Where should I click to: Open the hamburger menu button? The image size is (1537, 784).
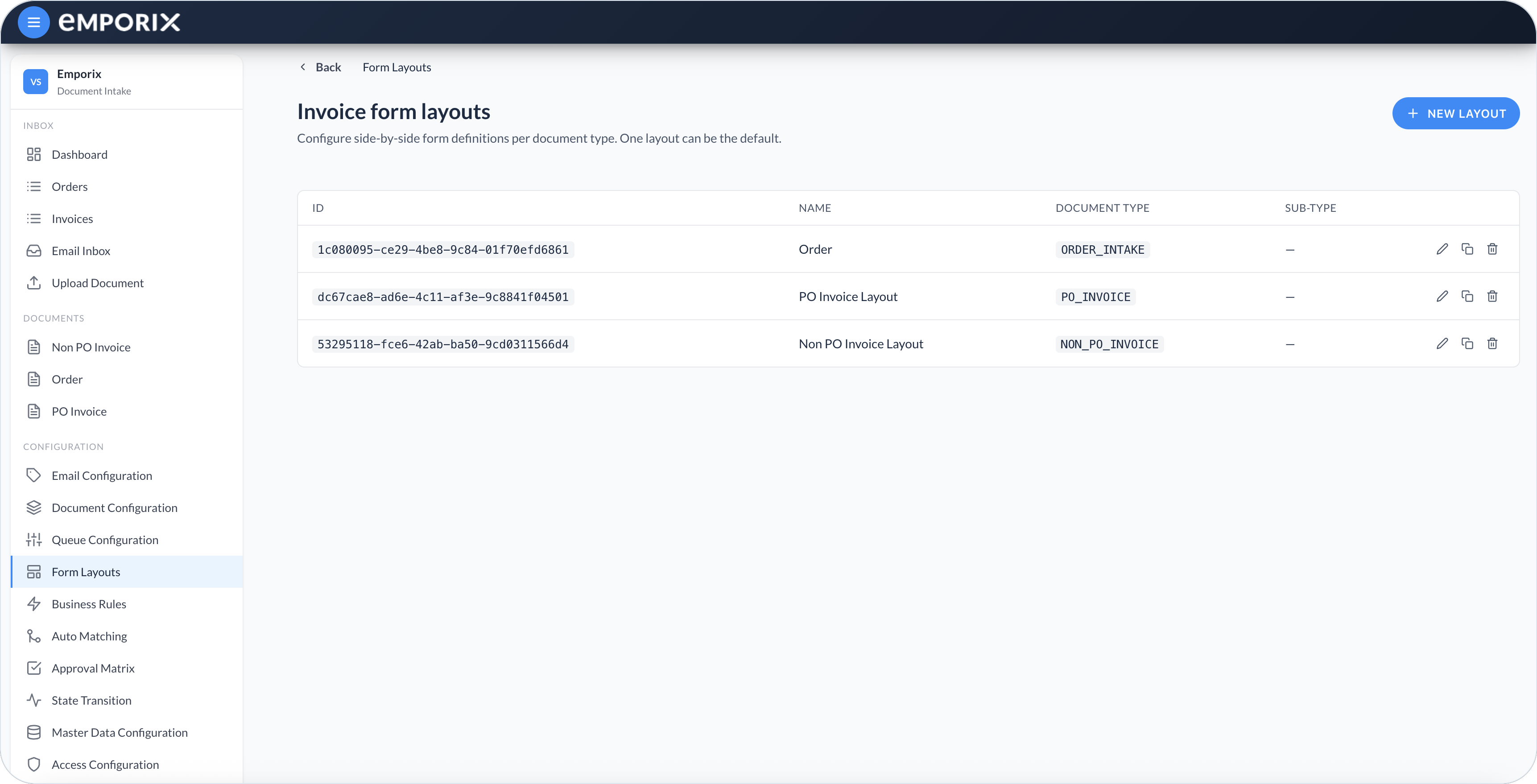(33, 22)
